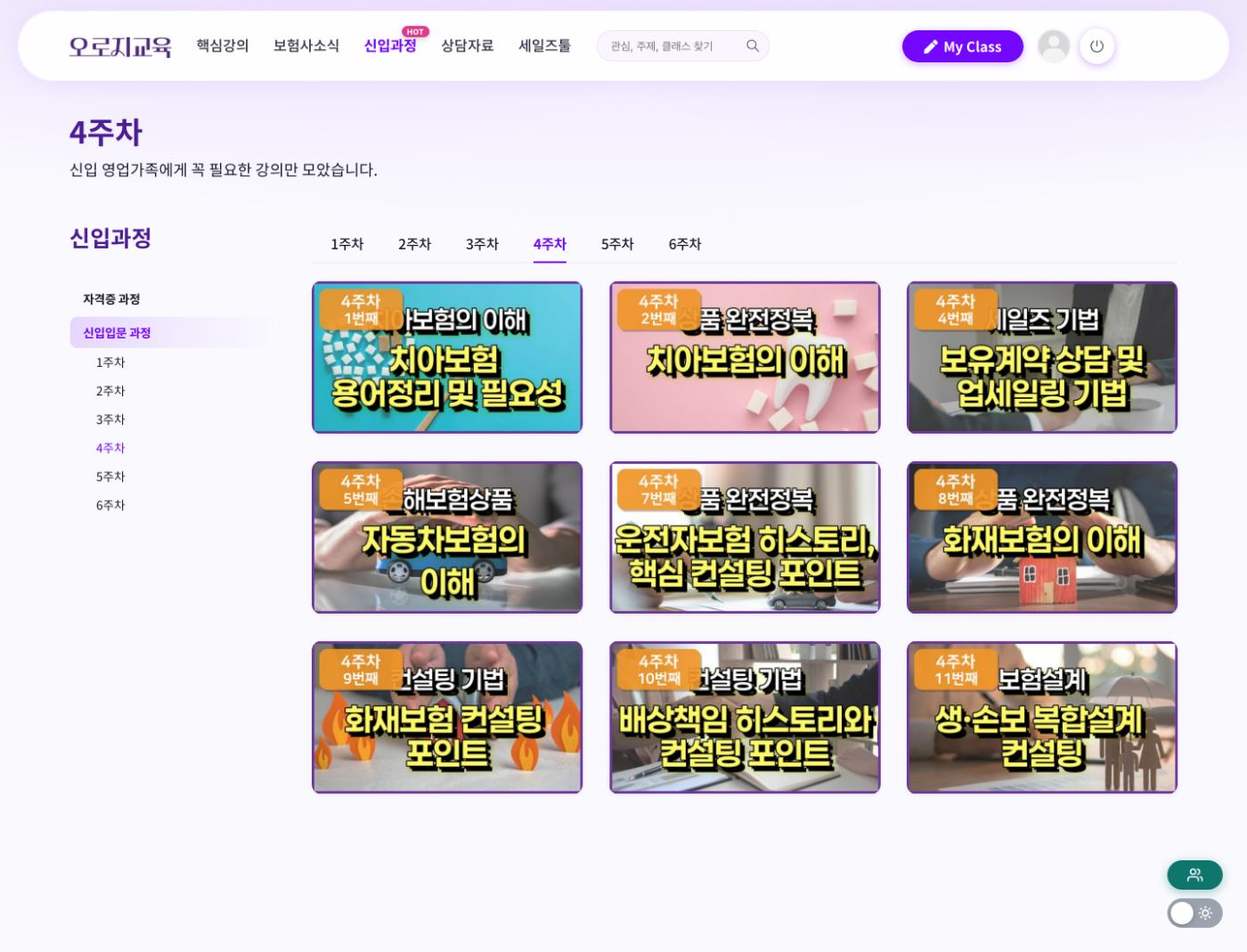Toggle the light/dark mode switch
Screen dimensions: 1247x952
coord(1194,913)
